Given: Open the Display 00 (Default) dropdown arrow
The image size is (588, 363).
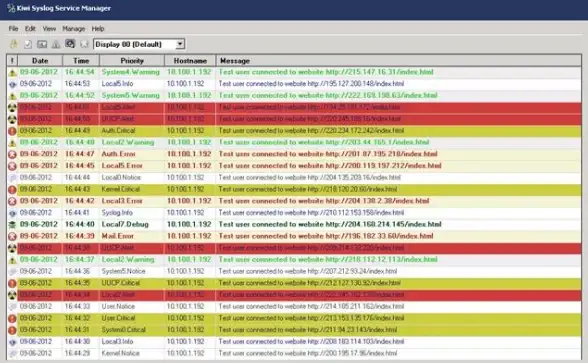Looking at the screenshot, I should click(180, 44).
